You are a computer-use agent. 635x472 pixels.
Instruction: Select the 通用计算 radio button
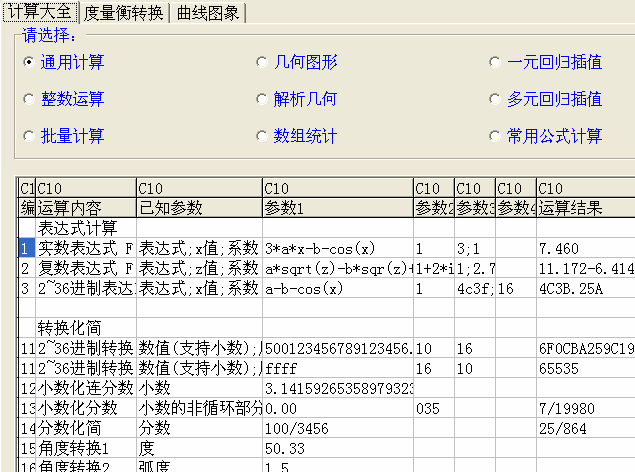tap(29, 63)
